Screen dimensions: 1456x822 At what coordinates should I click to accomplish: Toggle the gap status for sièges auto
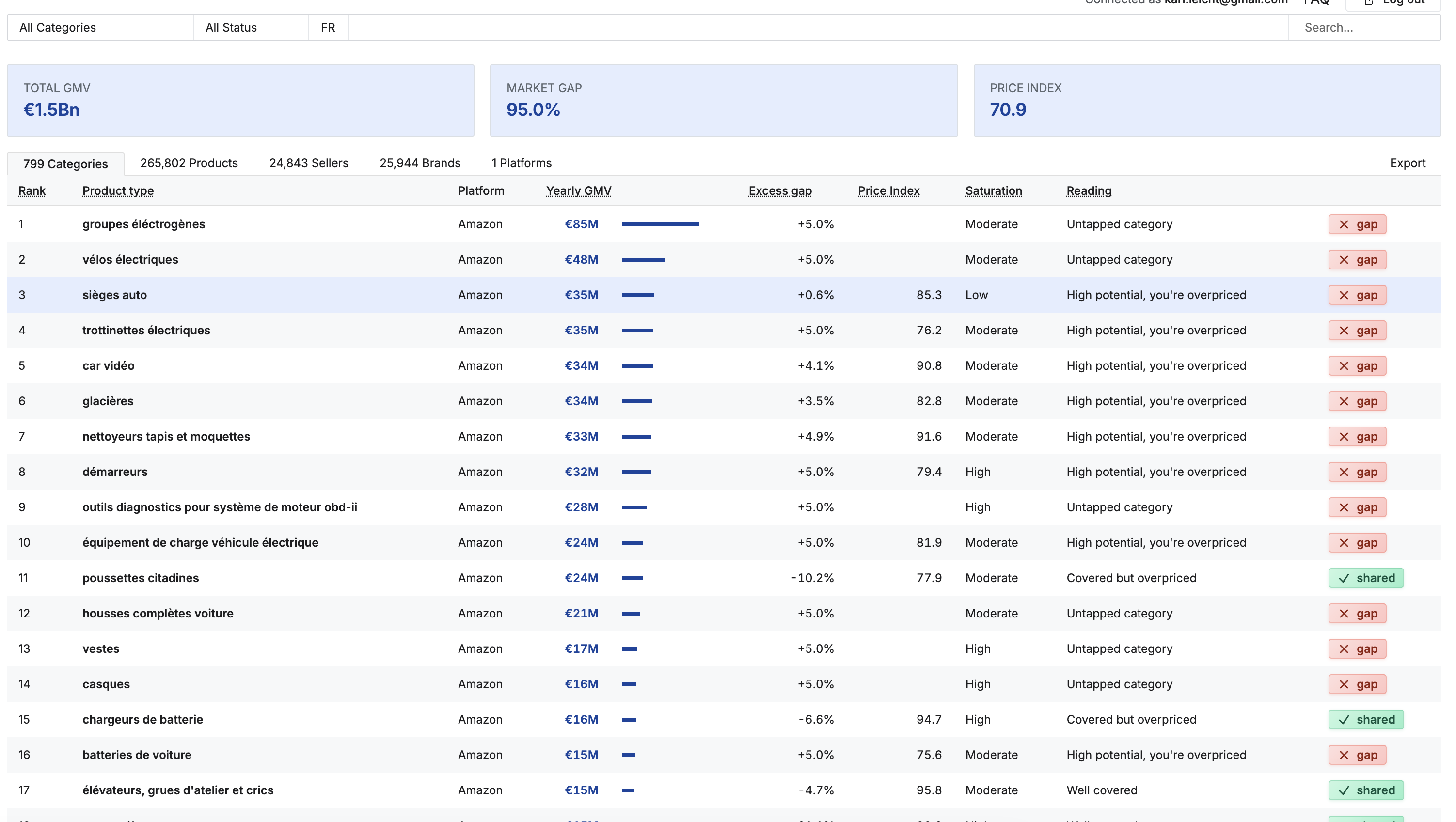click(x=1357, y=295)
